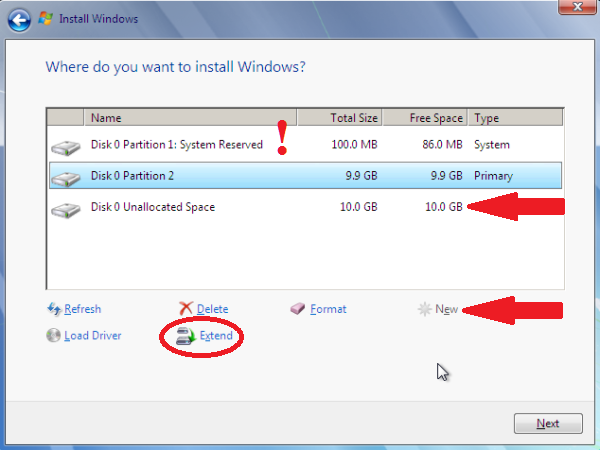
Task: Click the greyed star icon beside New
Action: (x=424, y=309)
